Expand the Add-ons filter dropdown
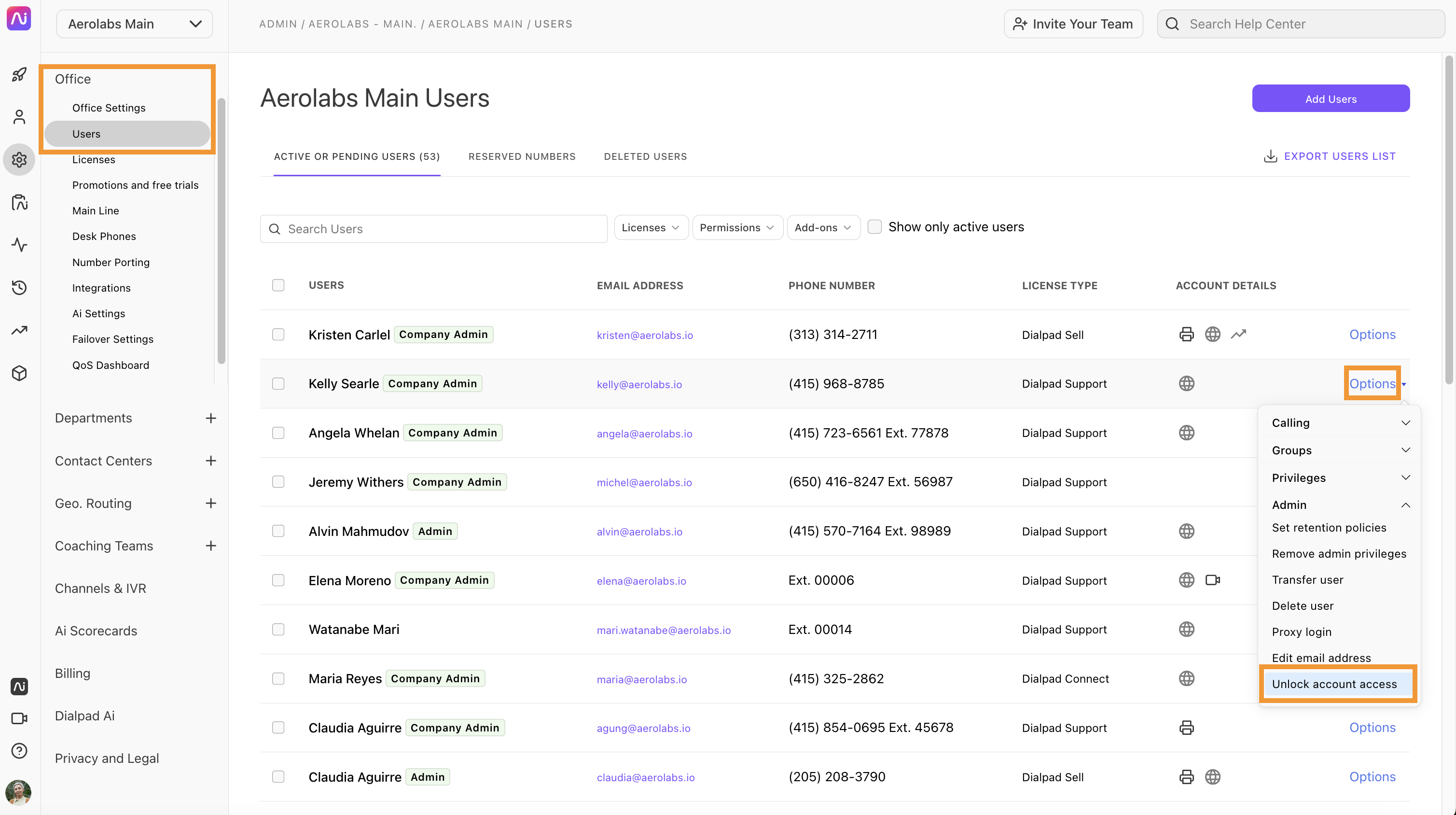Image resolution: width=1456 pixels, height=815 pixels. 821,227
